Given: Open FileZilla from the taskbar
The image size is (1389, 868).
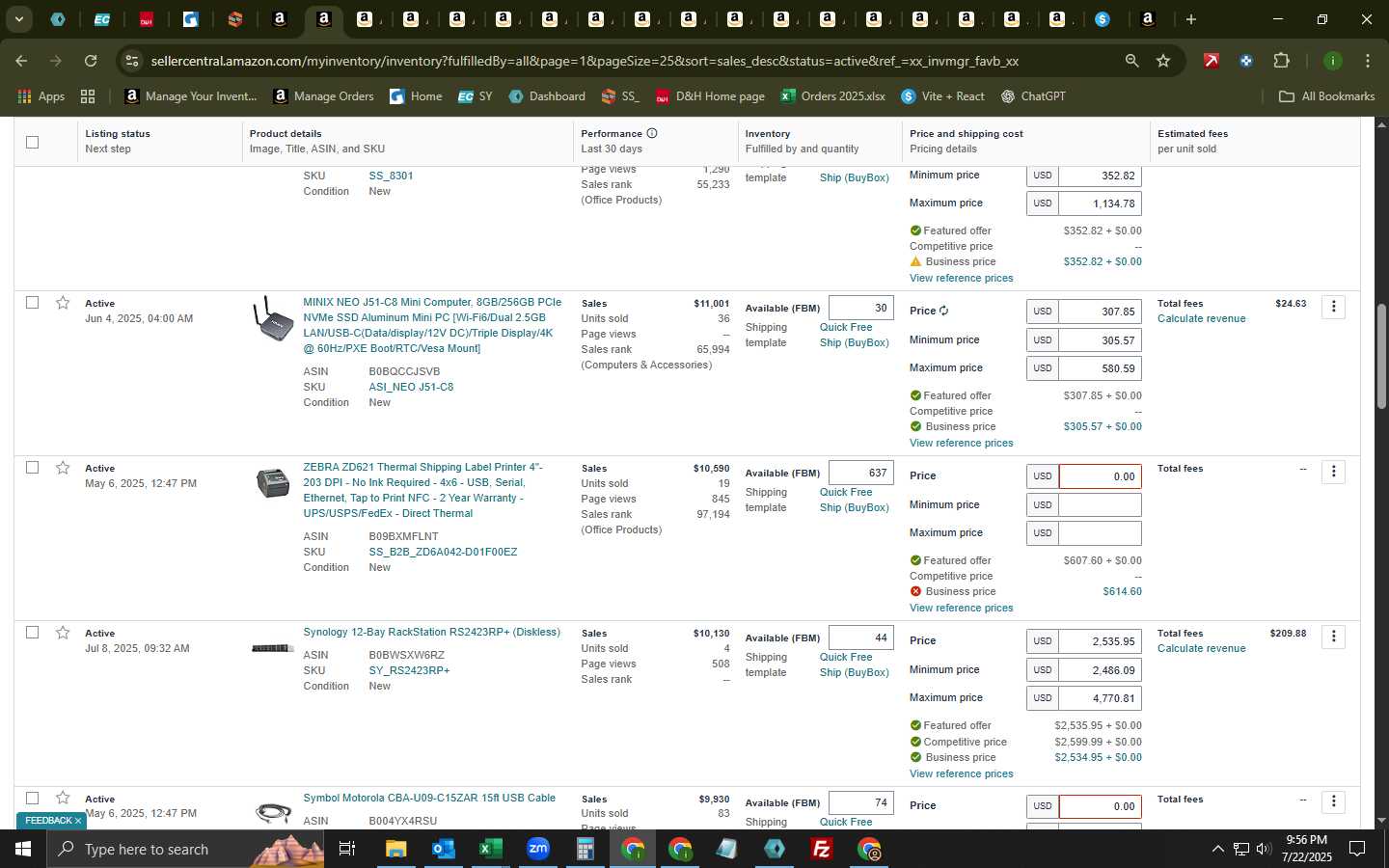Looking at the screenshot, I should pos(822,849).
